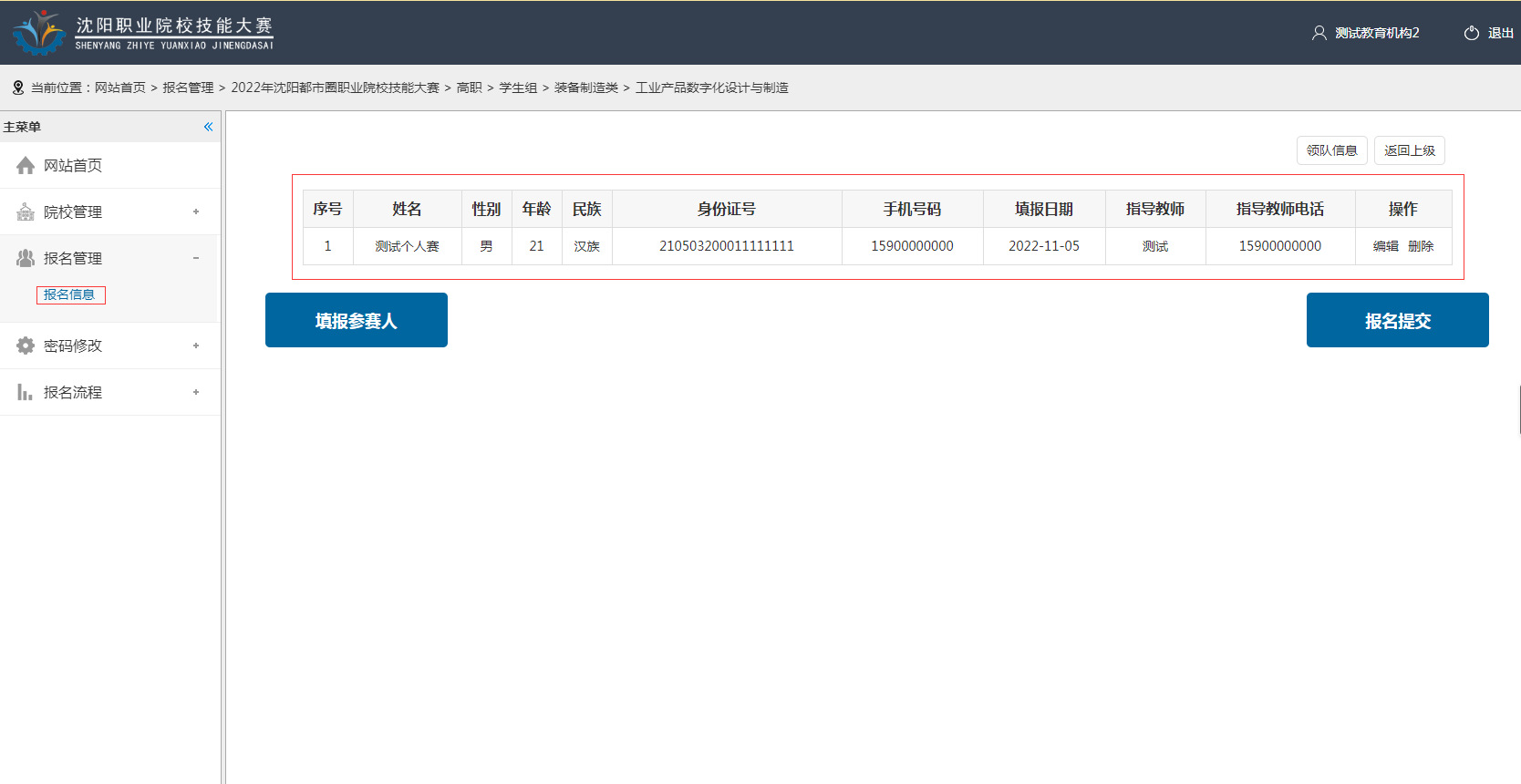Viewport: 1521px width, 784px height.
Task: Click the home icon beside 网站首页
Action: coord(26,165)
